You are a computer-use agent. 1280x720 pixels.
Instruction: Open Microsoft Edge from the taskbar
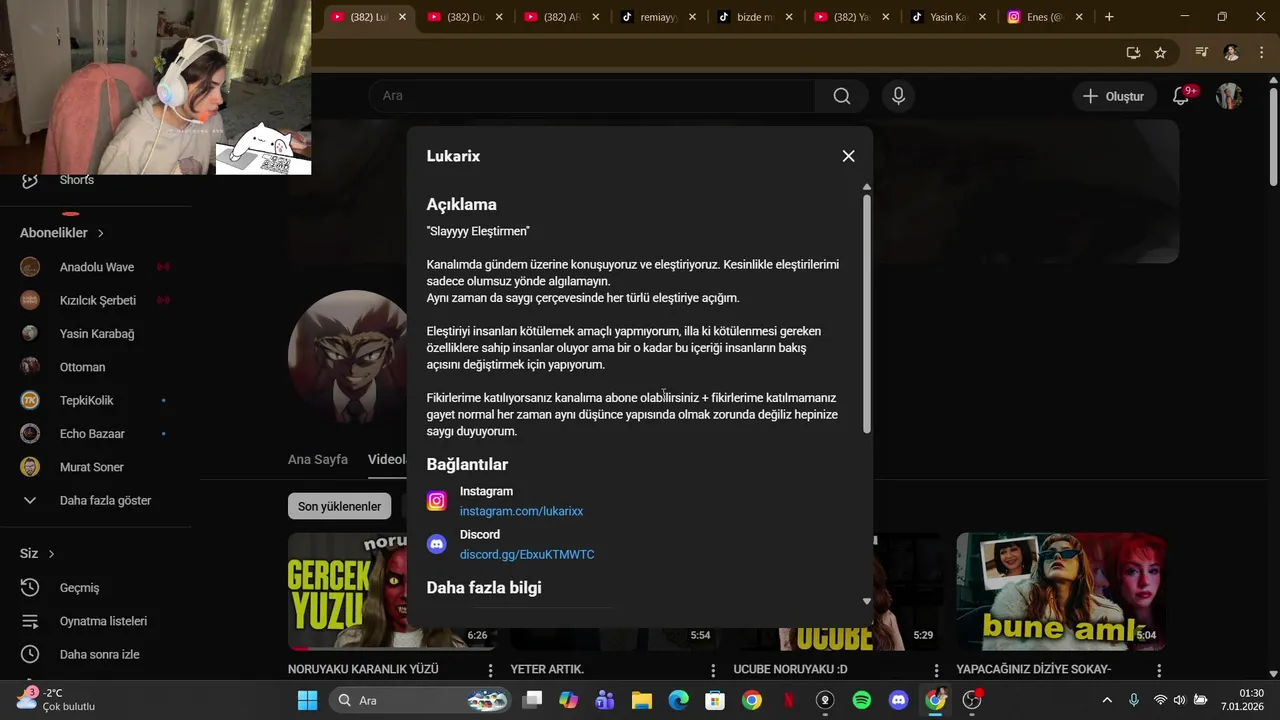(678, 700)
